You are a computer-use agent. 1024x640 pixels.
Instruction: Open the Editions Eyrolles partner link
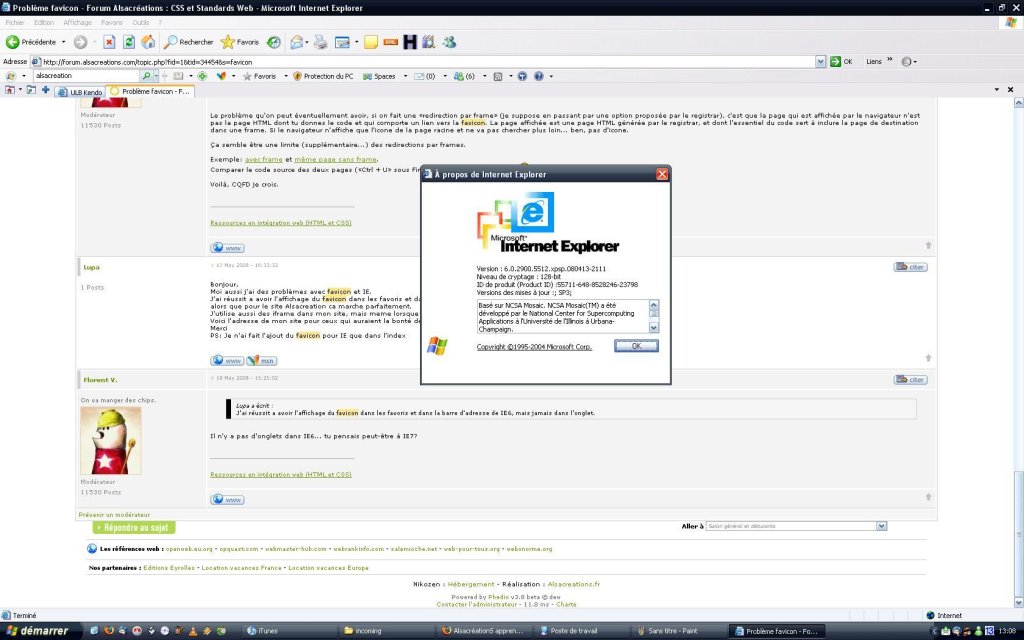tap(169, 568)
